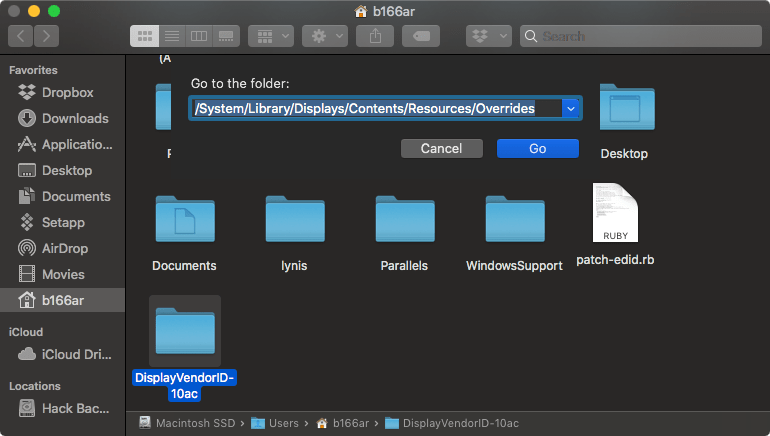Viewport: 770px width, 436px height.
Task: Select the patch-edid.rb Ruby file
Action: 615,224
